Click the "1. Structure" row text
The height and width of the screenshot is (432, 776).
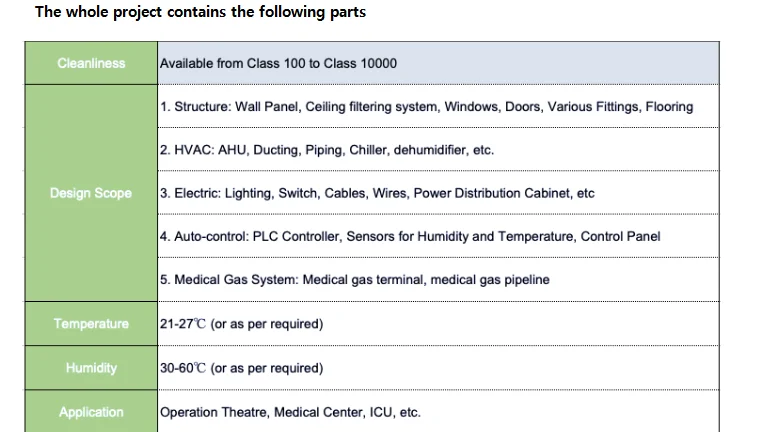(426, 106)
